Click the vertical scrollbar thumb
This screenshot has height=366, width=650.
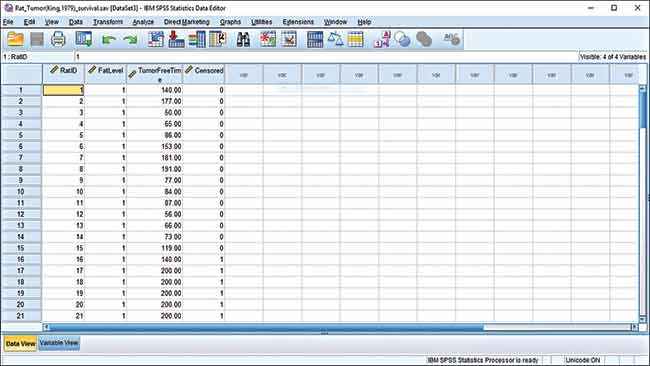(643, 109)
